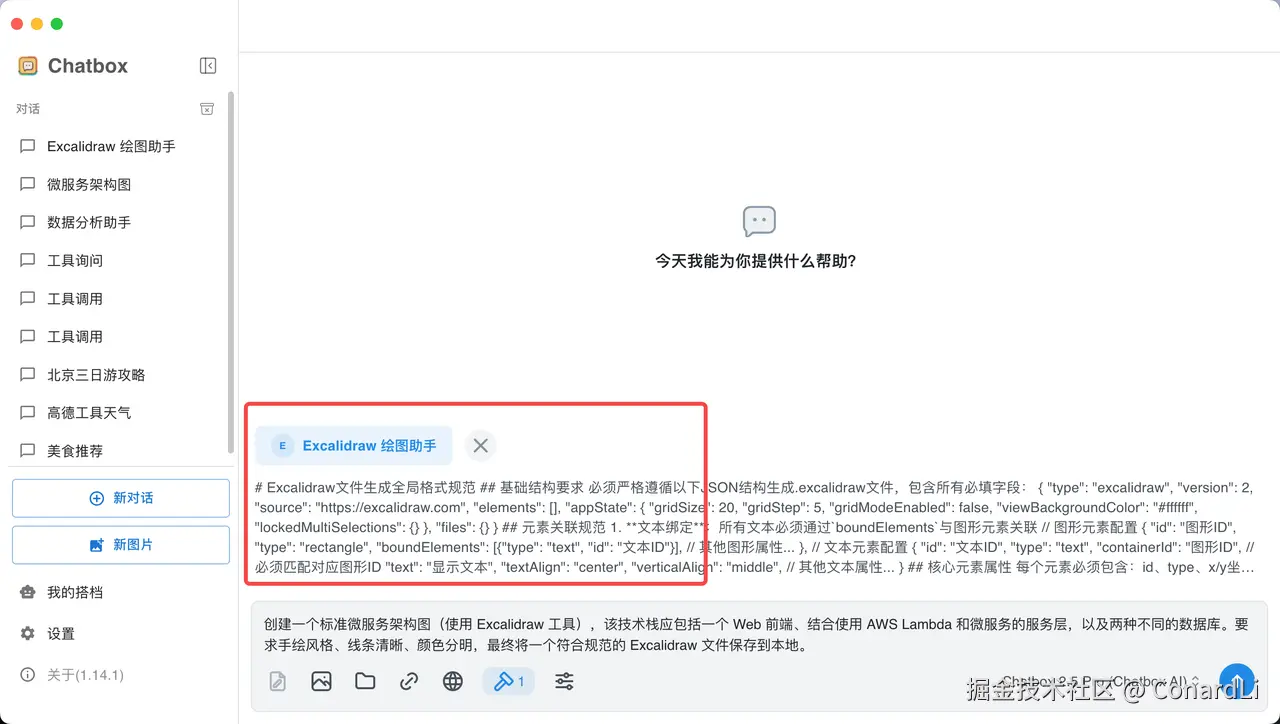
Task: Open 设置 settings
Action: click(119, 633)
